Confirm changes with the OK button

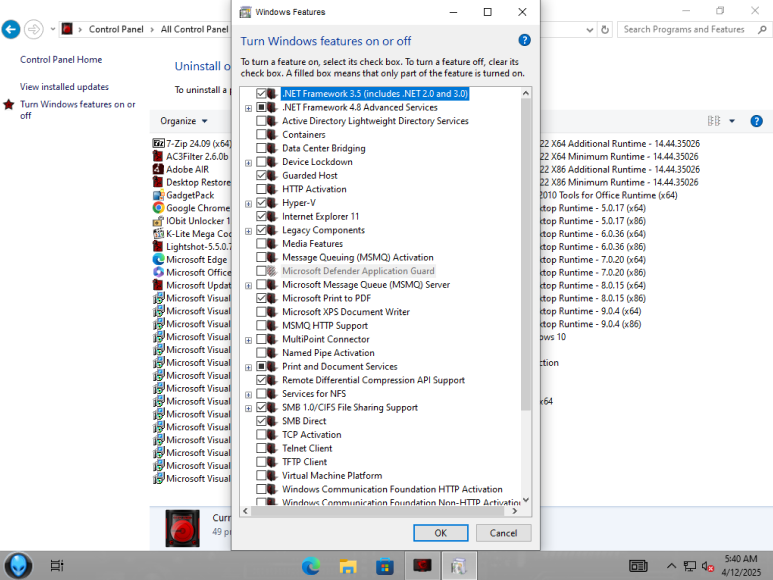(x=440, y=533)
